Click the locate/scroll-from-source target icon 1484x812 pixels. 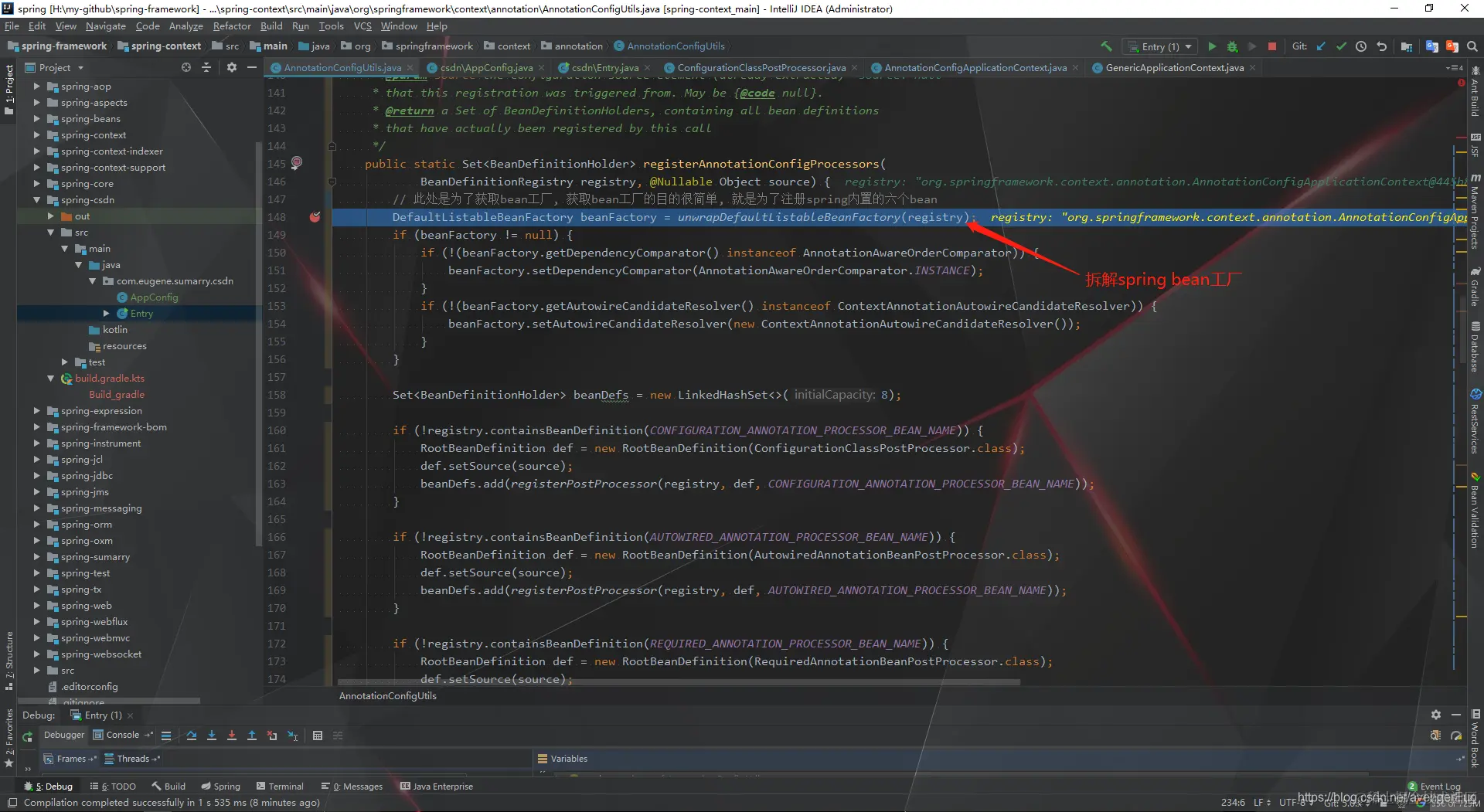186,68
